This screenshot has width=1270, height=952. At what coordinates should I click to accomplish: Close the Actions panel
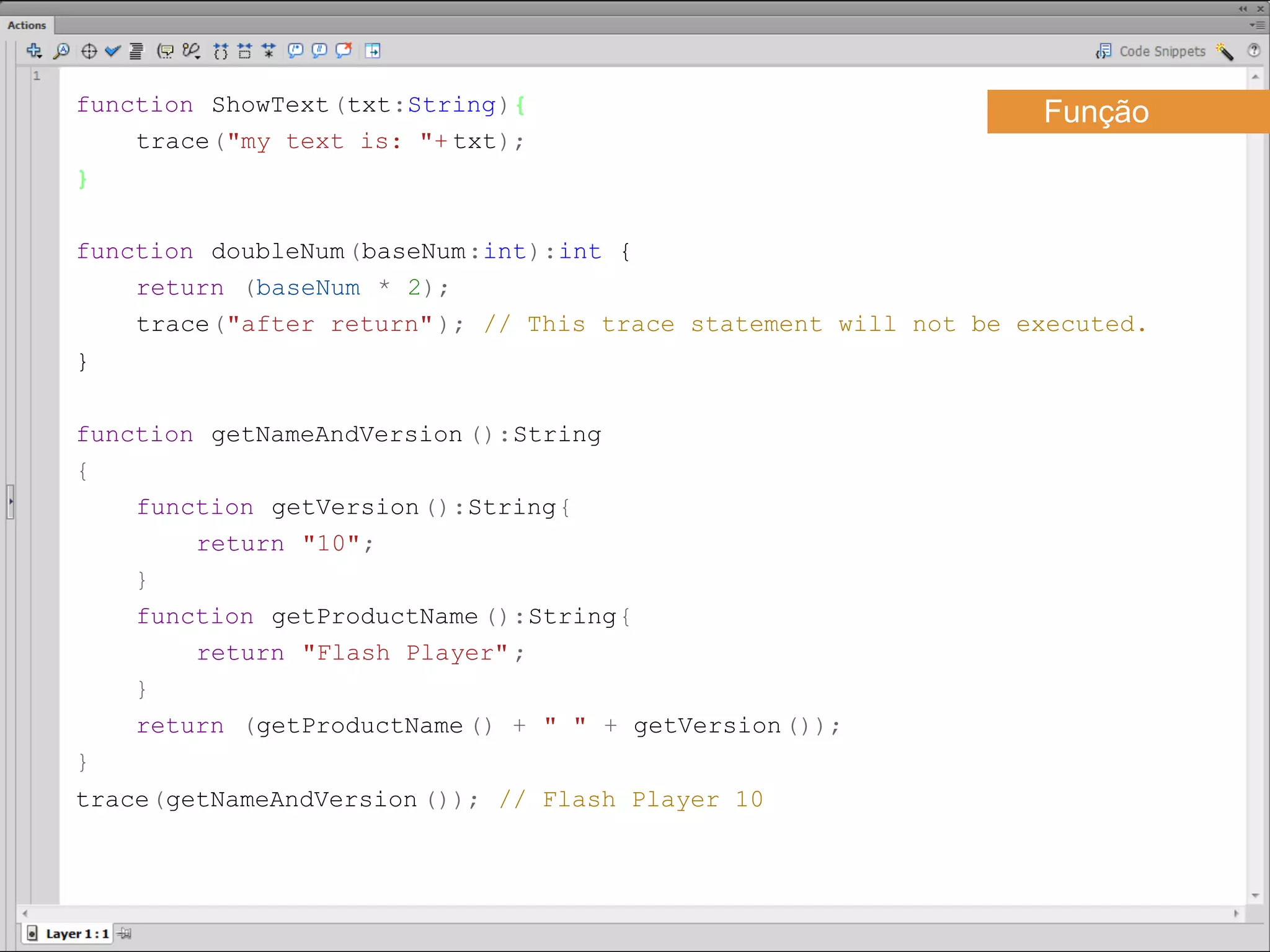tap(1260, 9)
